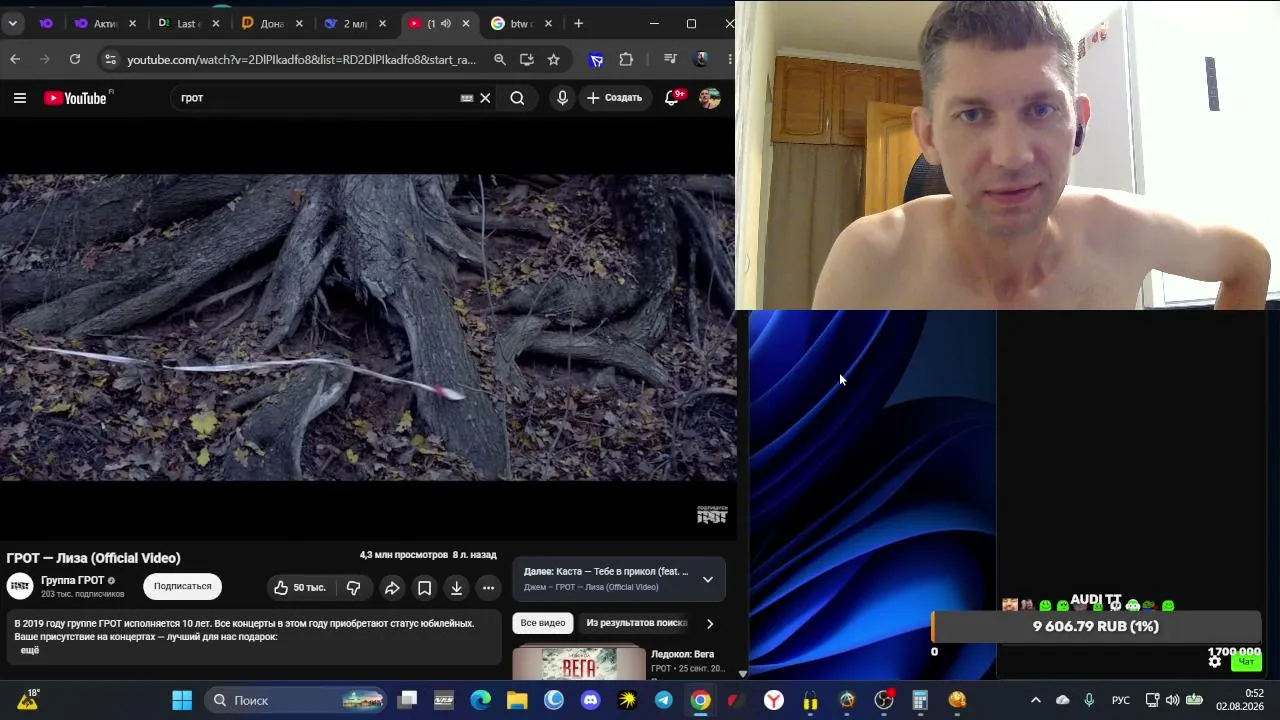
Task: Install the app via the address bar icon
Action: pos(527,60)
